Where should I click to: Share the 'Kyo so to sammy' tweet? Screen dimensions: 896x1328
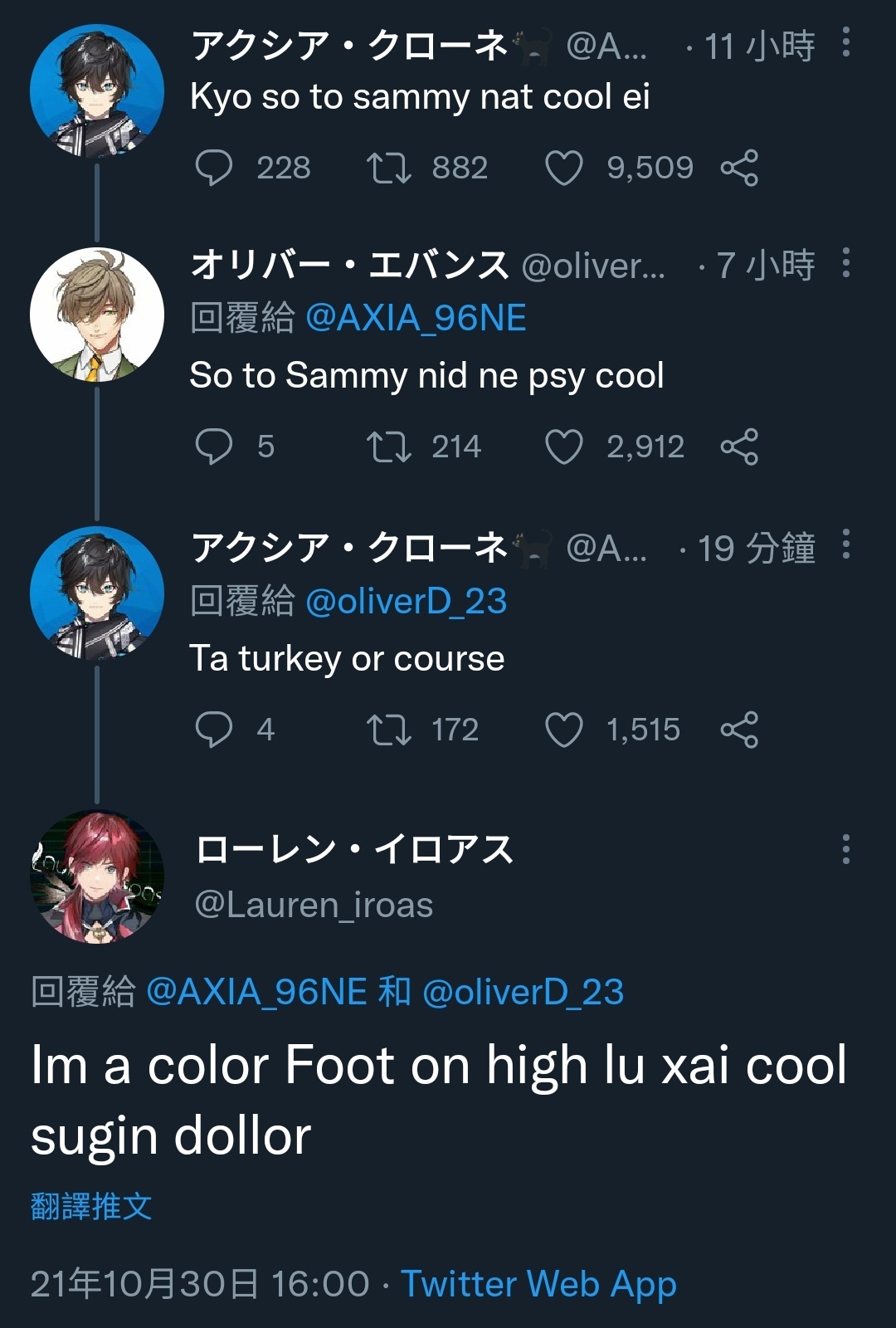point(739,168)
